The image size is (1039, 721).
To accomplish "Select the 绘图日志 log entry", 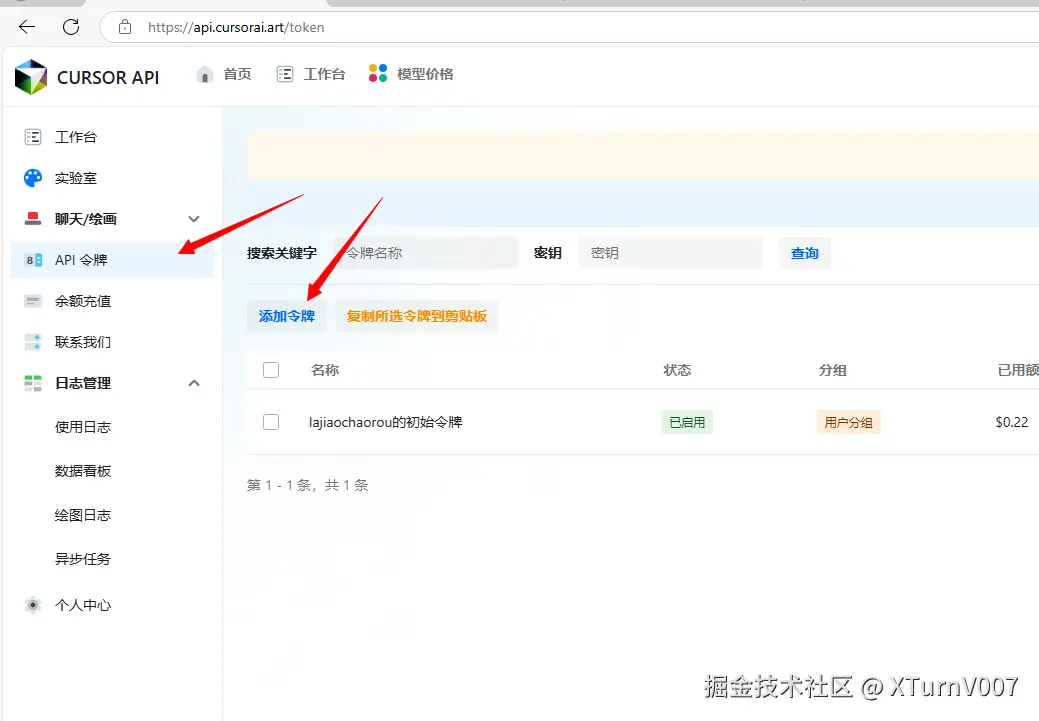I will point(83,515).
